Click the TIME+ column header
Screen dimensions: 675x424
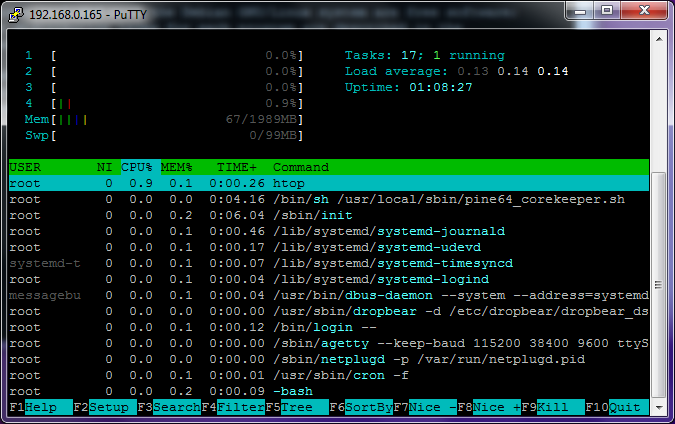(236, 167)
